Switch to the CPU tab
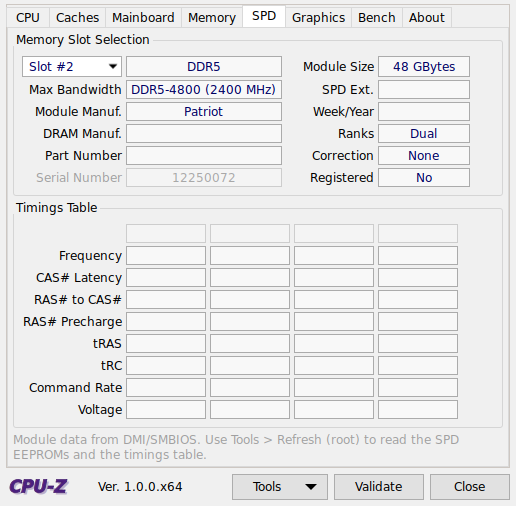 coord(28,18)
